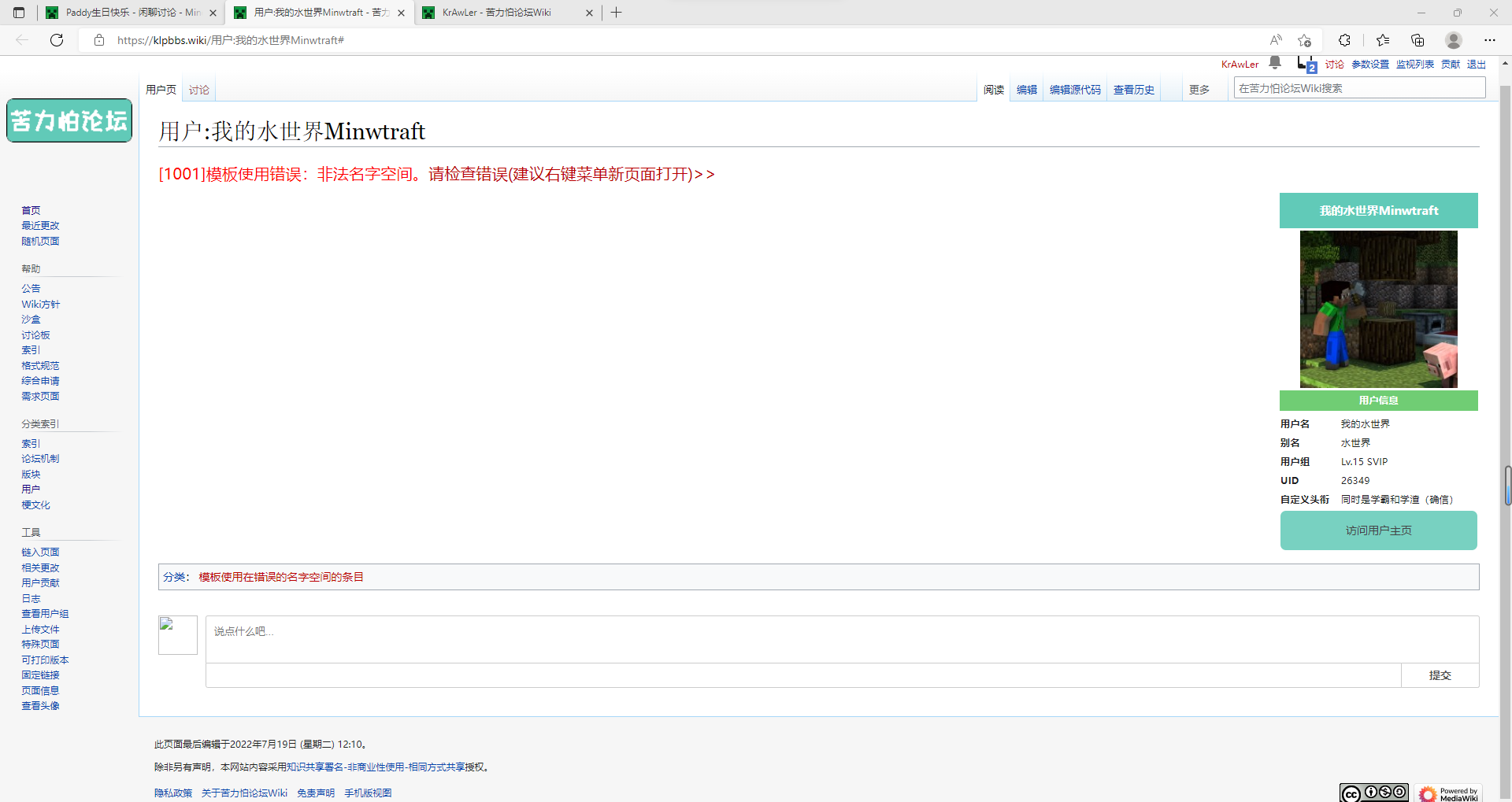Click the 上传文件 tool link
The width and height of the screenshot is (1512, 802).
pyautogui.click(x=40, y=630)
